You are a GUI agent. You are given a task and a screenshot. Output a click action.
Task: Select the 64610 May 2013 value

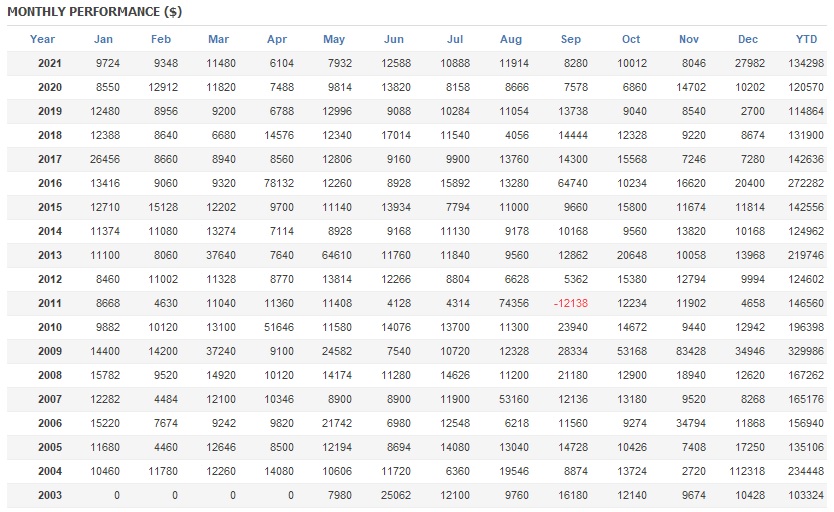pyautogui.click(x=335, y=255)
